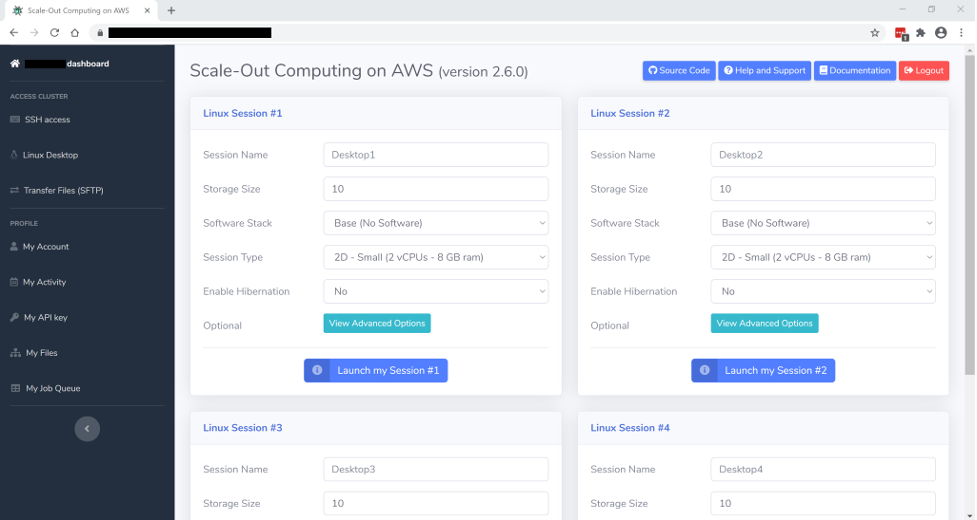Click the red extension icon in toolbar
This screenshot has width=977, height=520.
(901, 34)
